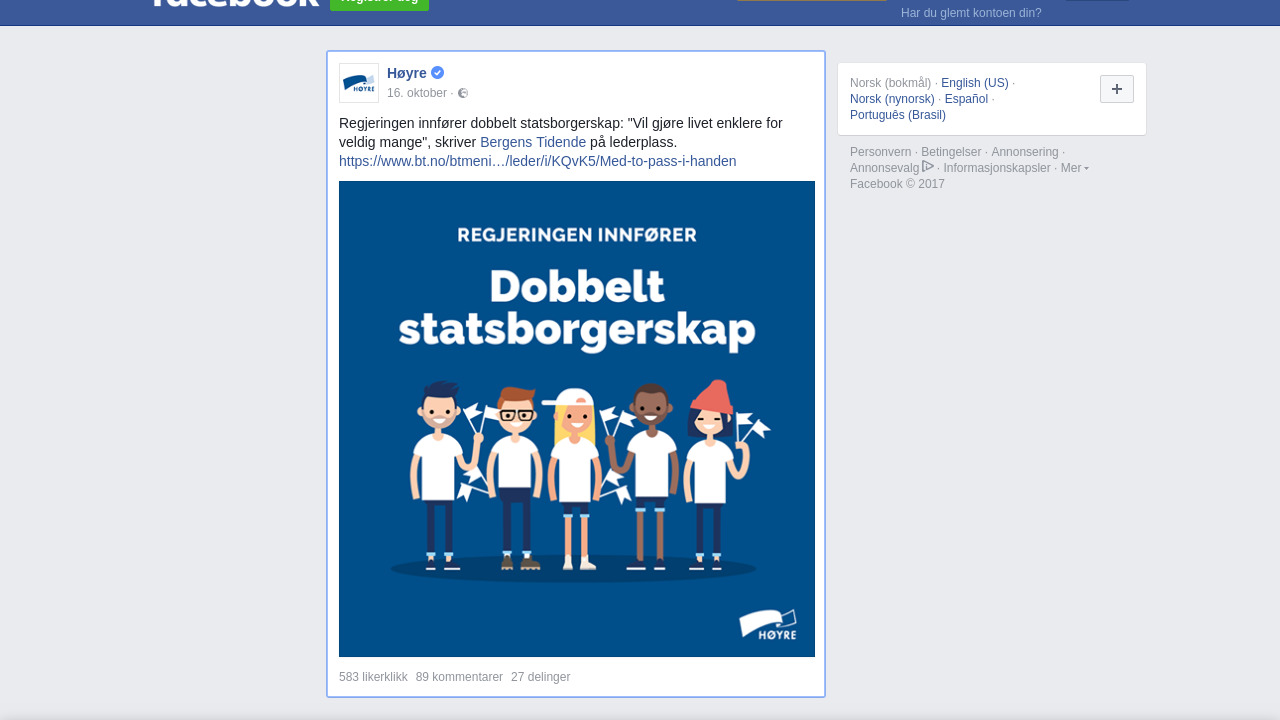
Task: Open the Høyre page profile picture
Action: pos(359,83)
